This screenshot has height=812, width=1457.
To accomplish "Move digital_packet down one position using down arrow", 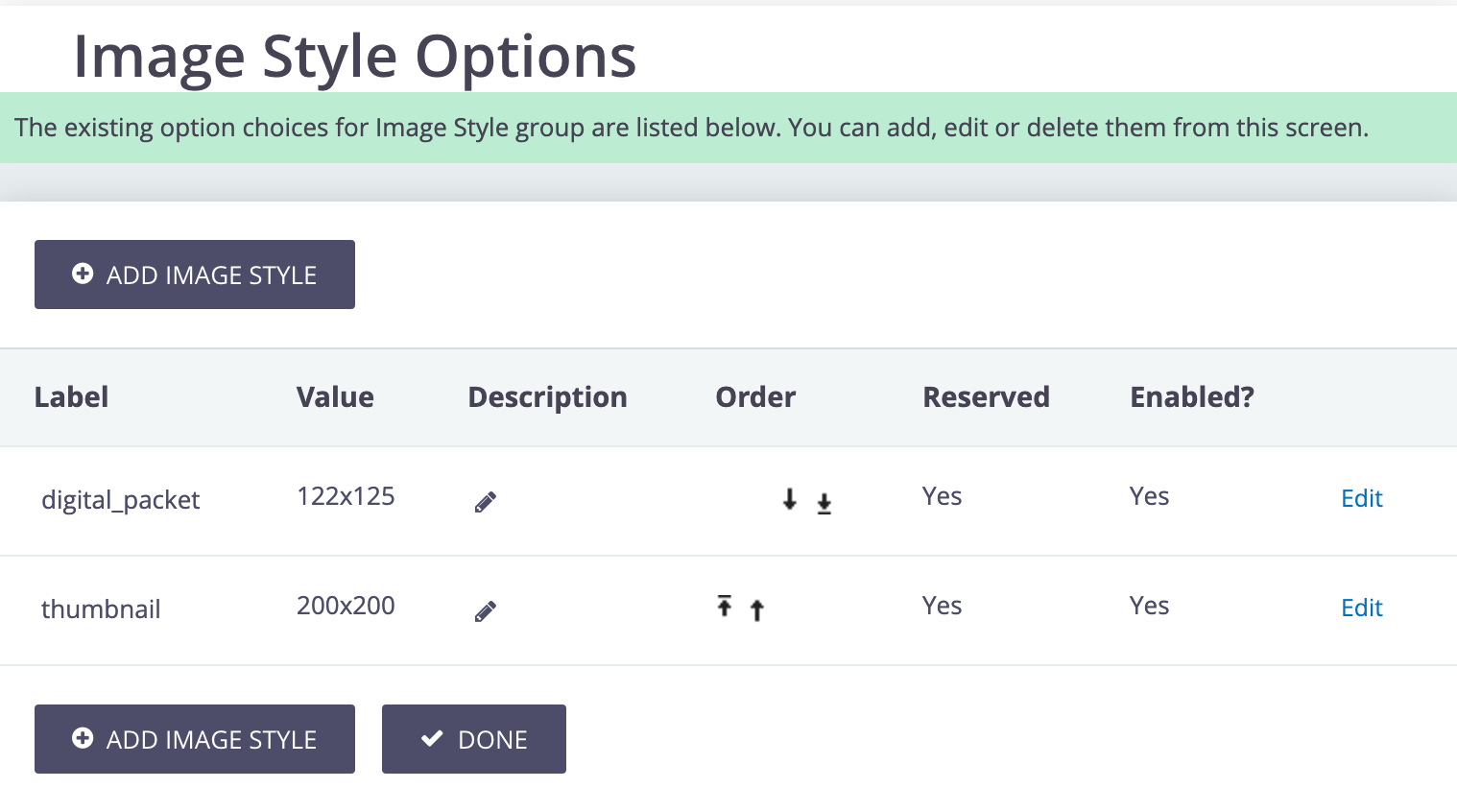I will tap(789, 500).
